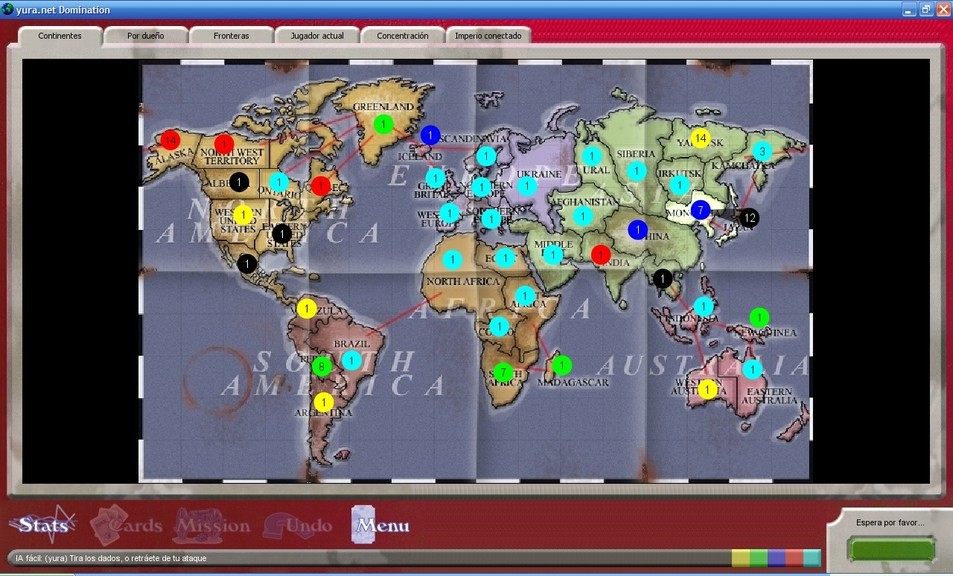The width and height of the screenshot is (953, 576).
Task: Select Argentina's yellow army marker
Action: [324, 402]
